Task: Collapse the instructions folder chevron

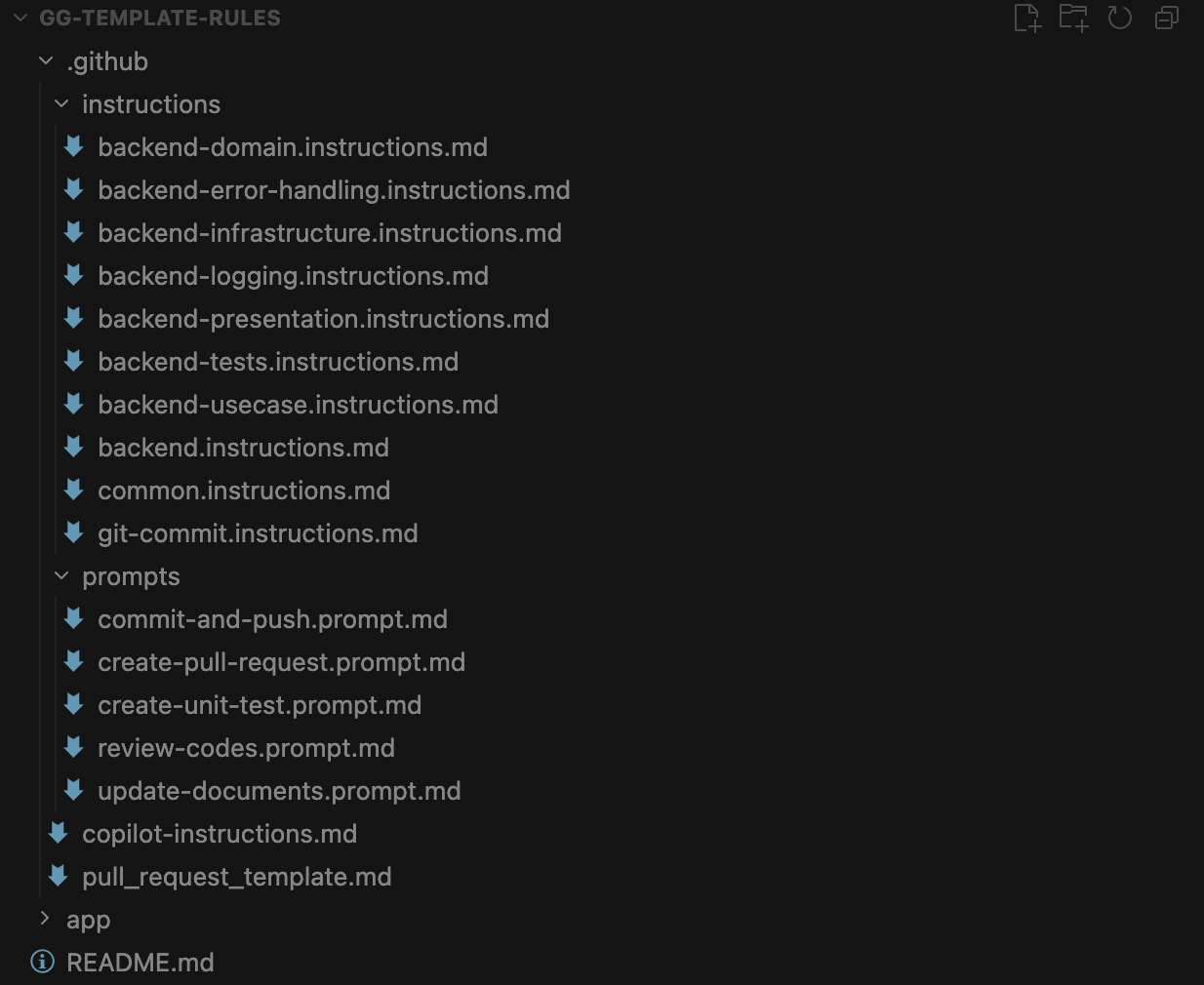Action: pyautogui.click(x=61, y=104)
